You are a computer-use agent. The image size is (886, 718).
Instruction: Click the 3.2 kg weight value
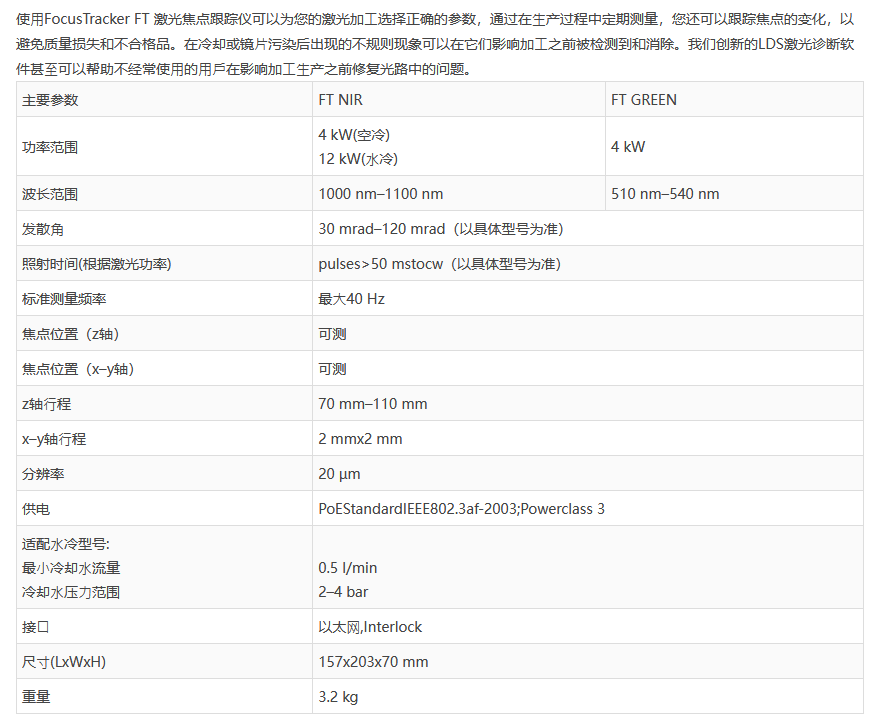tap(338, 697)
